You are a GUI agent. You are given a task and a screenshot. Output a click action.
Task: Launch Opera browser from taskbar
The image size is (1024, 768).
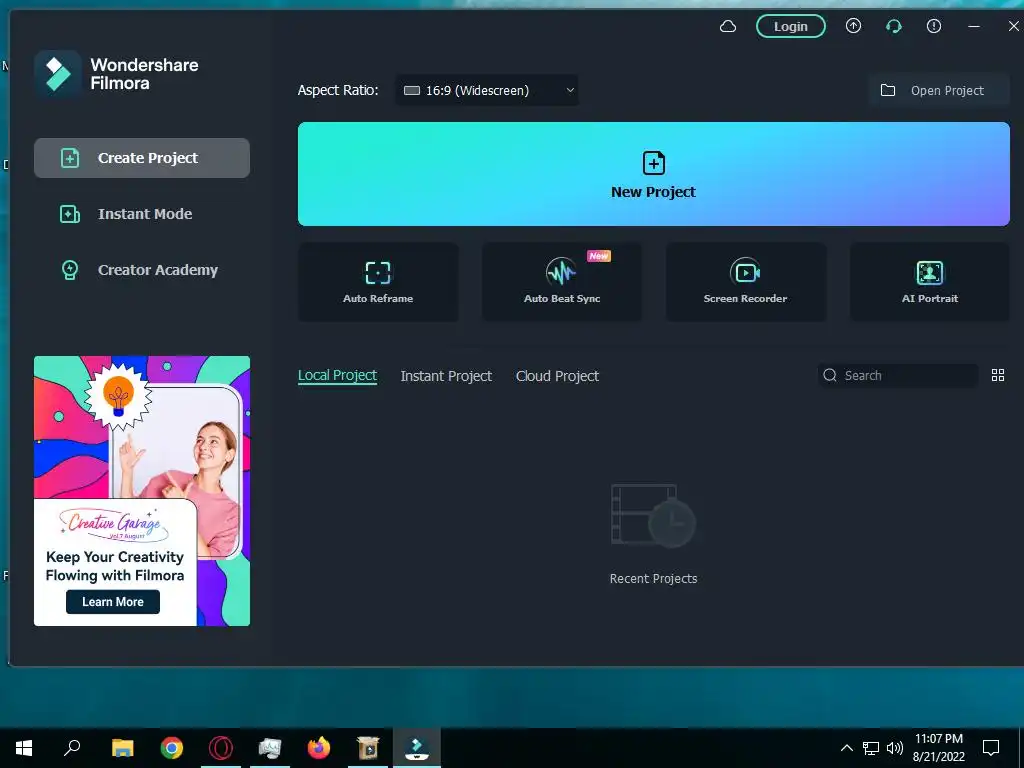pyautogui.click(x=221, y=748)
